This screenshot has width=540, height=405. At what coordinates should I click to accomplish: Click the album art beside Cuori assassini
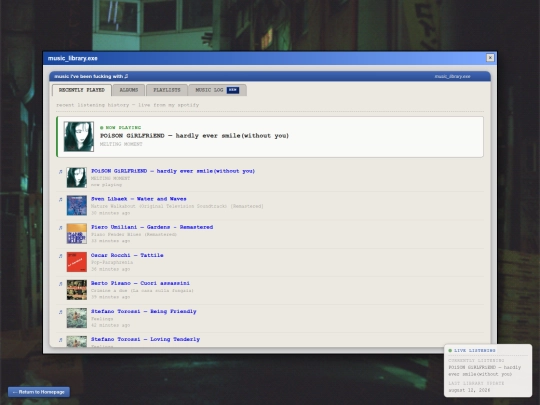coord(77,290)
